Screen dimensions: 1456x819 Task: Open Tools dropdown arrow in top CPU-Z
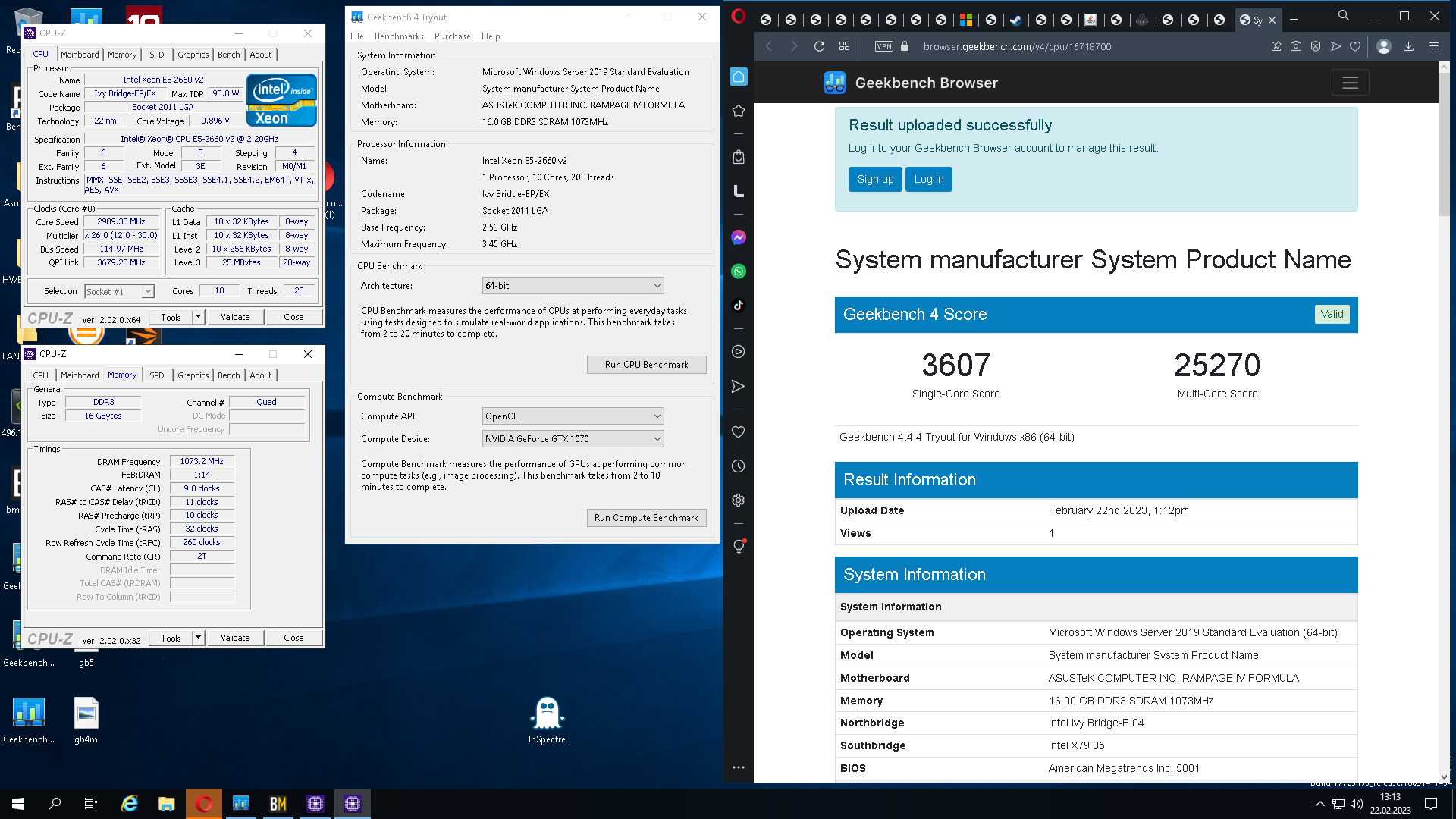click(x=199, y=317)
